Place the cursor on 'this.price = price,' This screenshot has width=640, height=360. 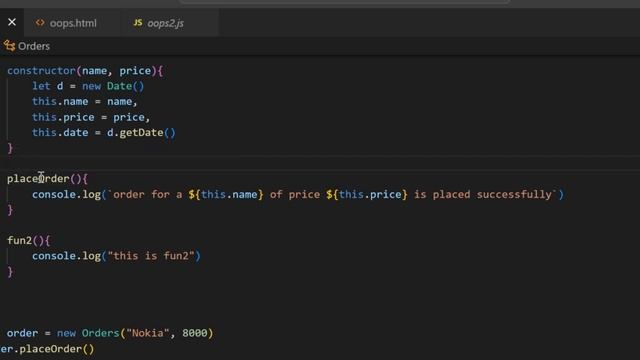click(91, 117)
